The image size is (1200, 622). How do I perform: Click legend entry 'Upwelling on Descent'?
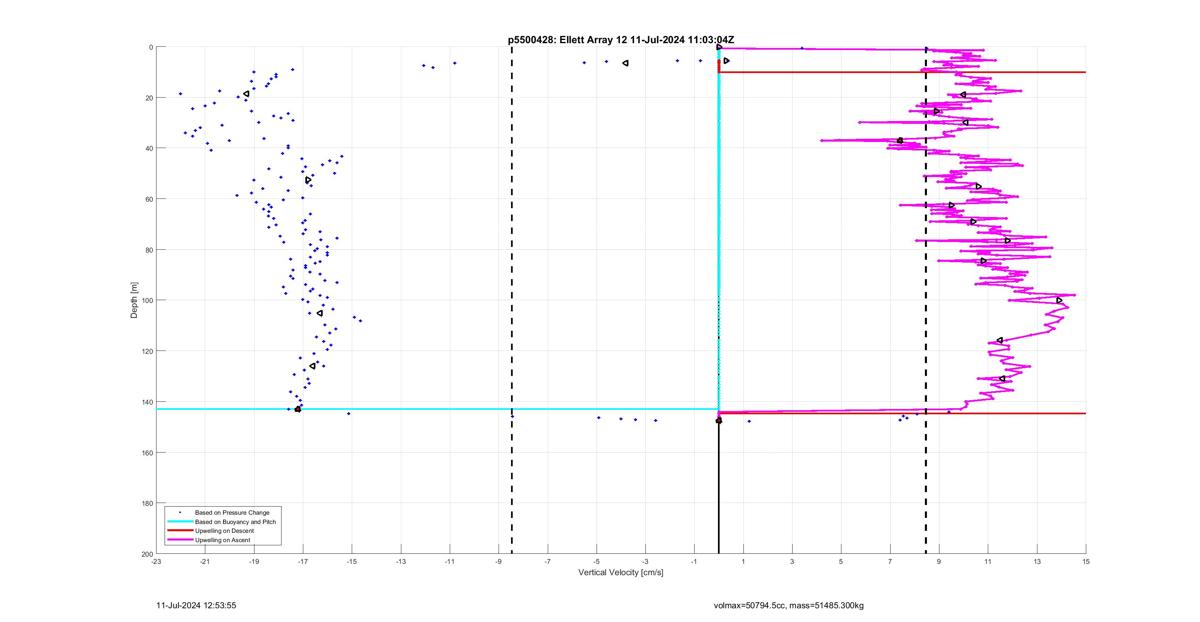pyautogui.click(x=226, y=531)
